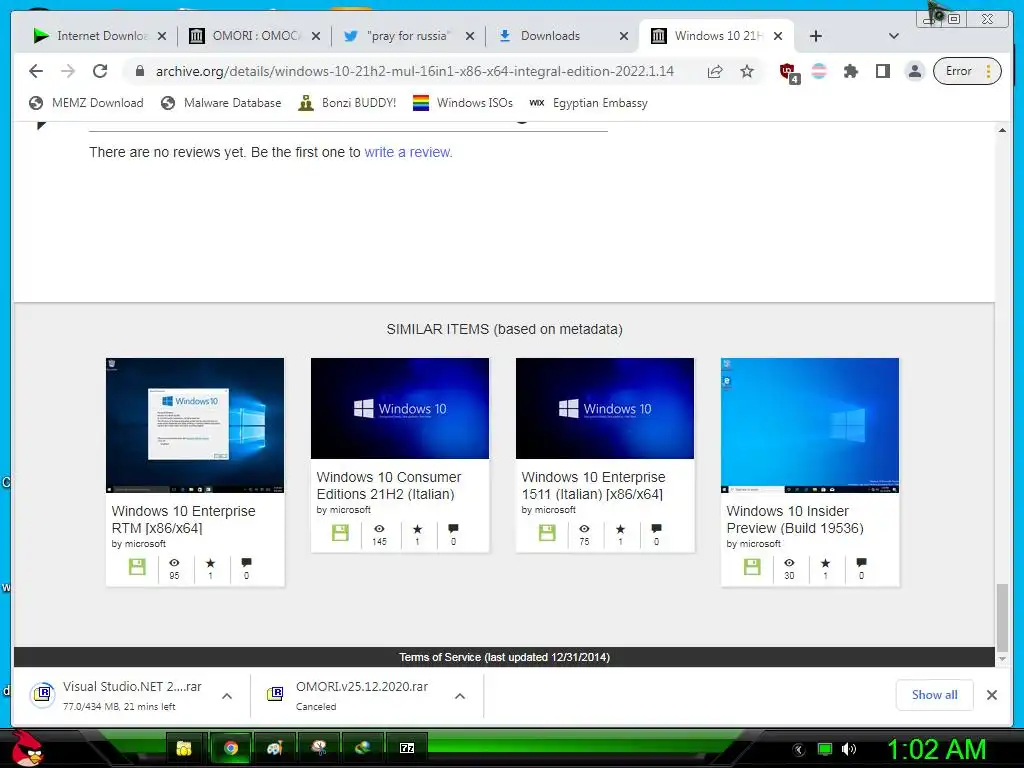Click Terms of Service footer link

tap(504, 657)
